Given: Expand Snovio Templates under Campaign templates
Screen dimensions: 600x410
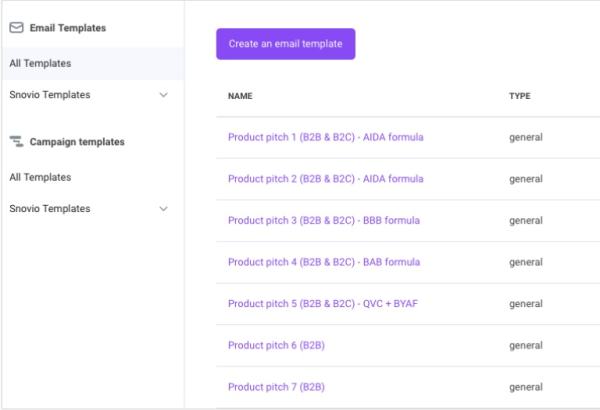Looking at the screenshot, I should 164,209.
